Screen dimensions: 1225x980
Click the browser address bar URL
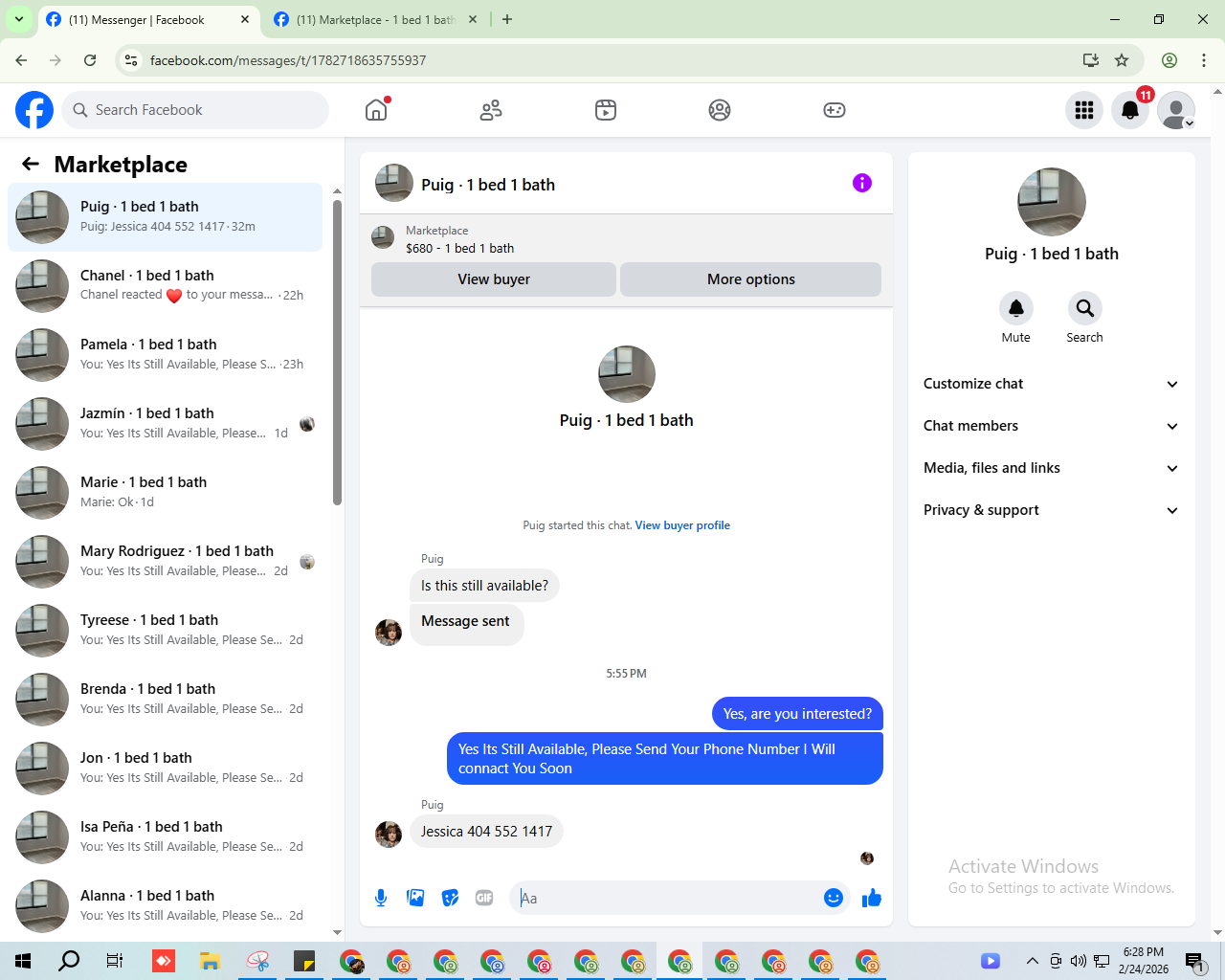coord(288,60)
